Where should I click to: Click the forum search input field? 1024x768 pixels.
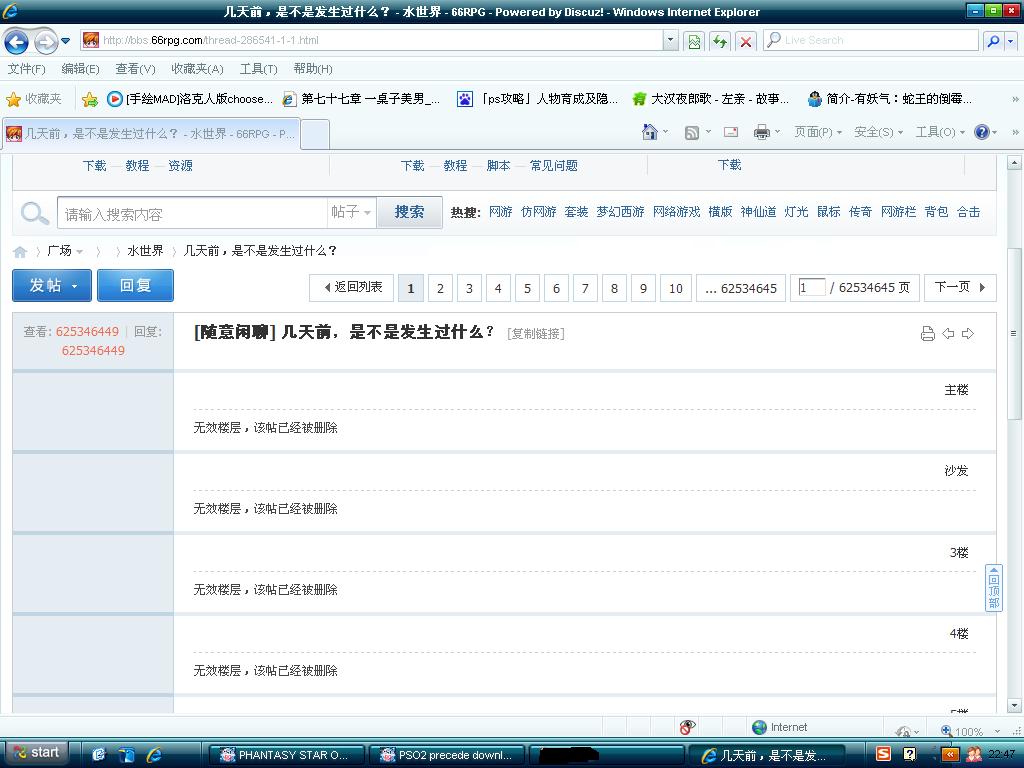click(192, 213)
